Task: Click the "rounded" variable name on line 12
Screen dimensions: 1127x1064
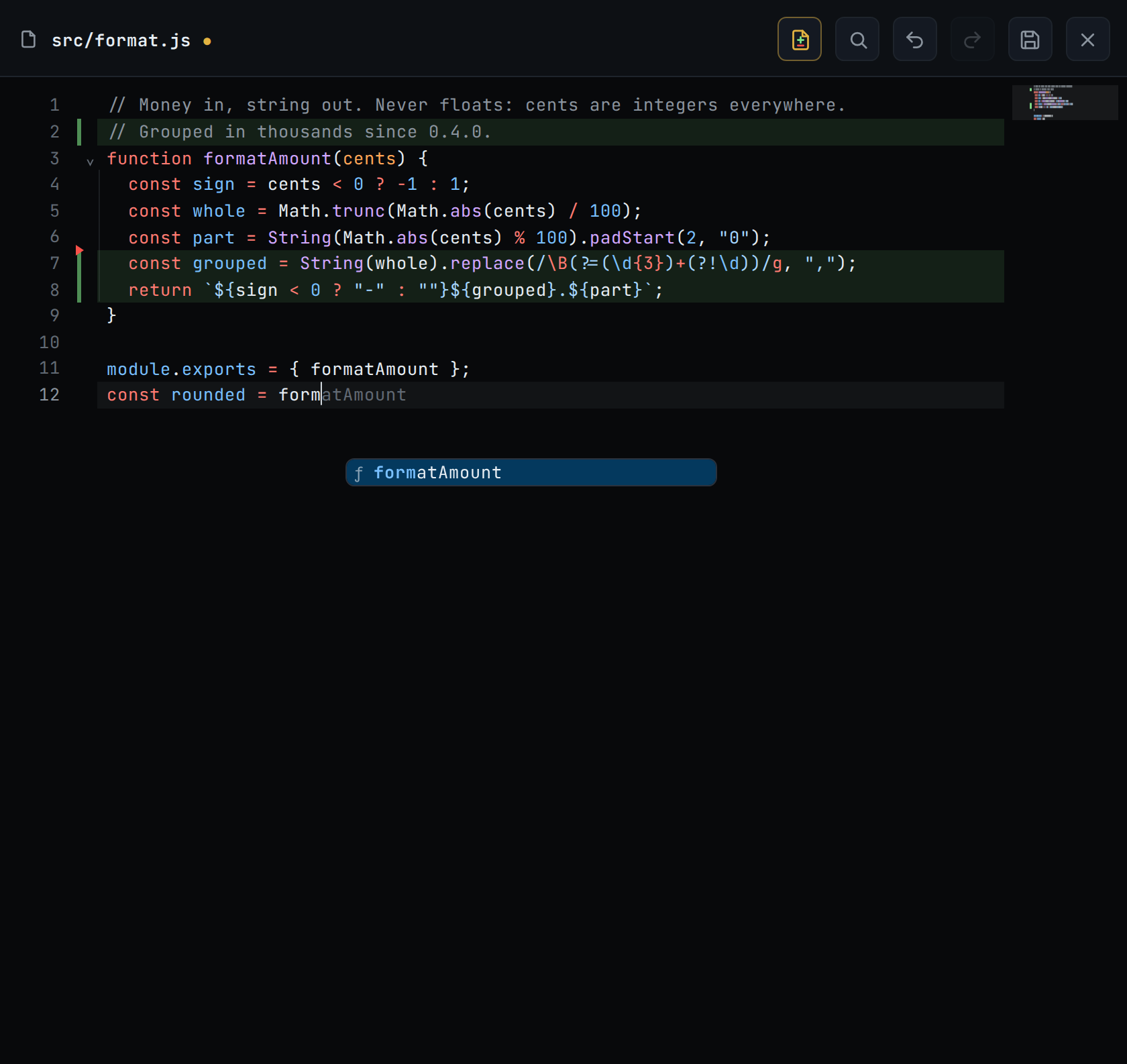Action: 209,395
